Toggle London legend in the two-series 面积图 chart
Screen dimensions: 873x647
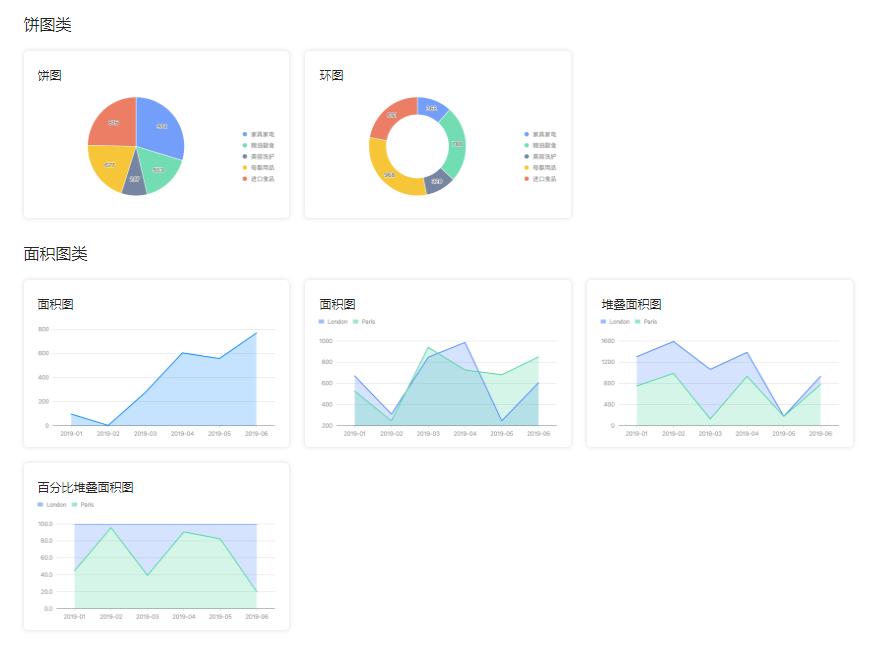[333, 322]
